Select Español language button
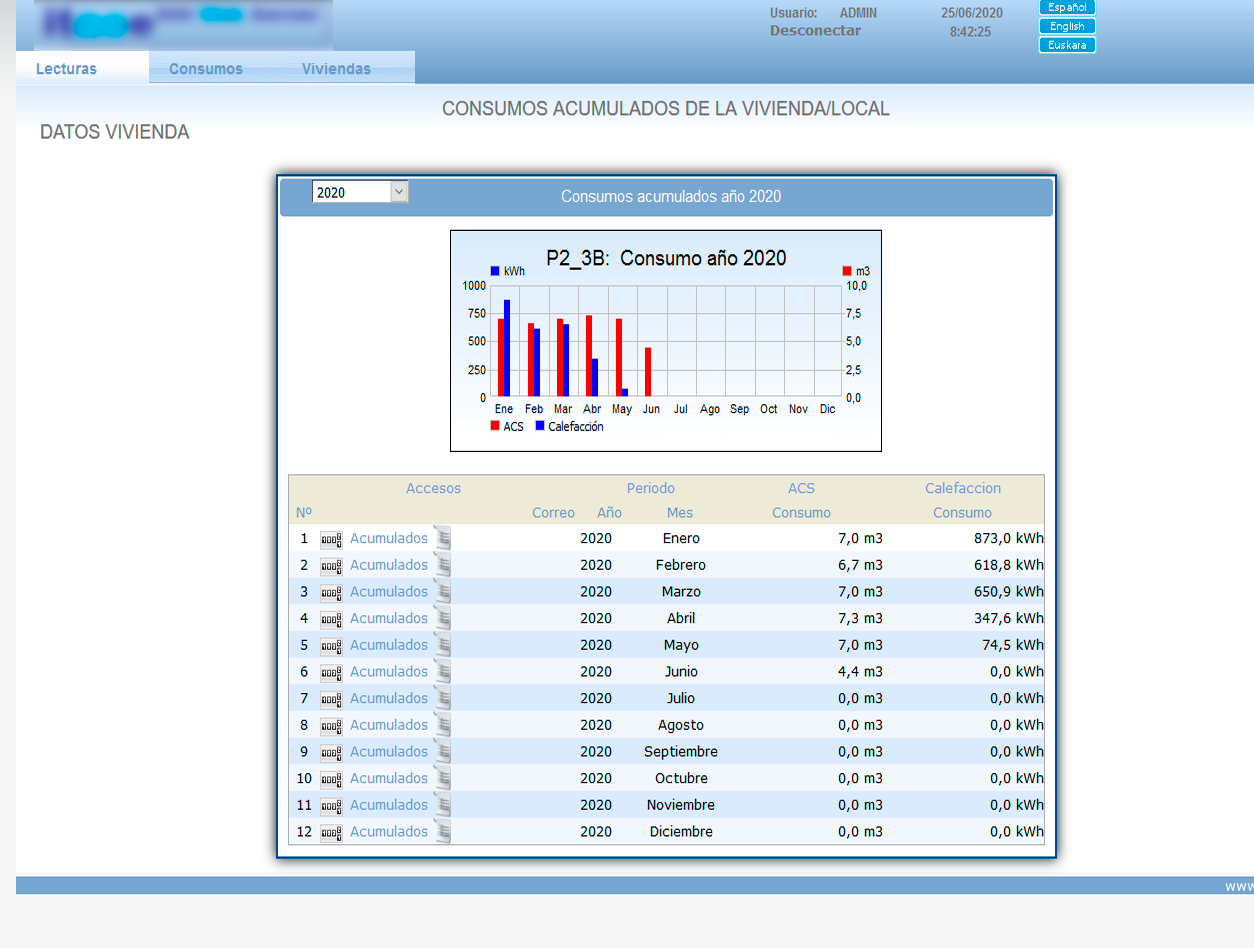 (x=1067, y=7)
